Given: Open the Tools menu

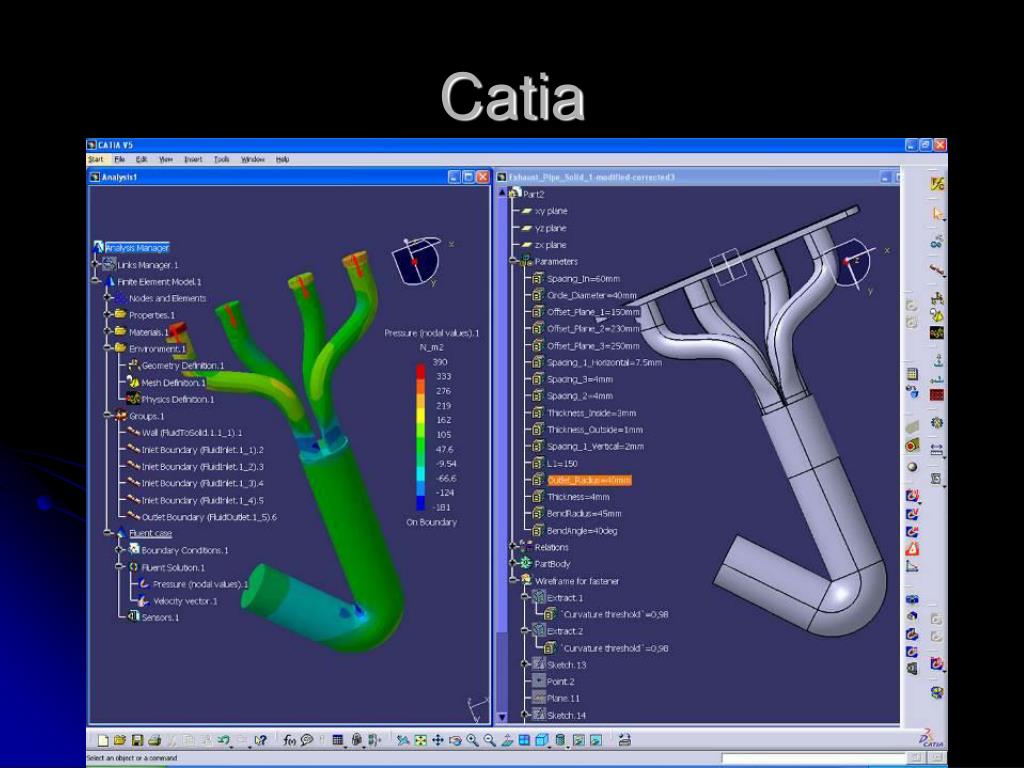Looking at the screenshot, I should (221, 159).
